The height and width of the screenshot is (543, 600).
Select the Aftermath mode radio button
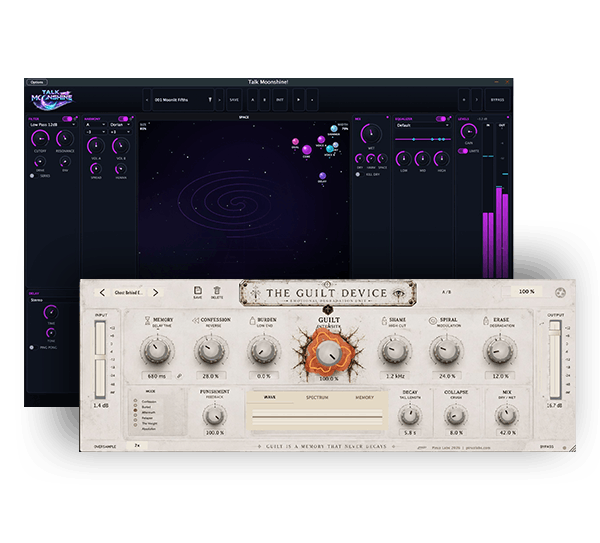pyautogui.click(x=135, y=412)
